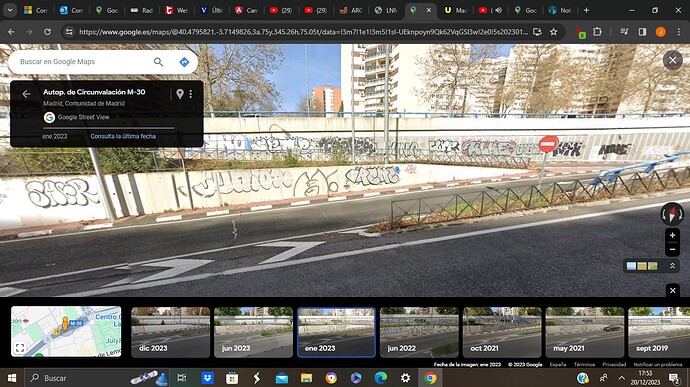Viewport: 690px width, 387px height.
Task: Reload the page in Chrome
Action: pos(48,32)
